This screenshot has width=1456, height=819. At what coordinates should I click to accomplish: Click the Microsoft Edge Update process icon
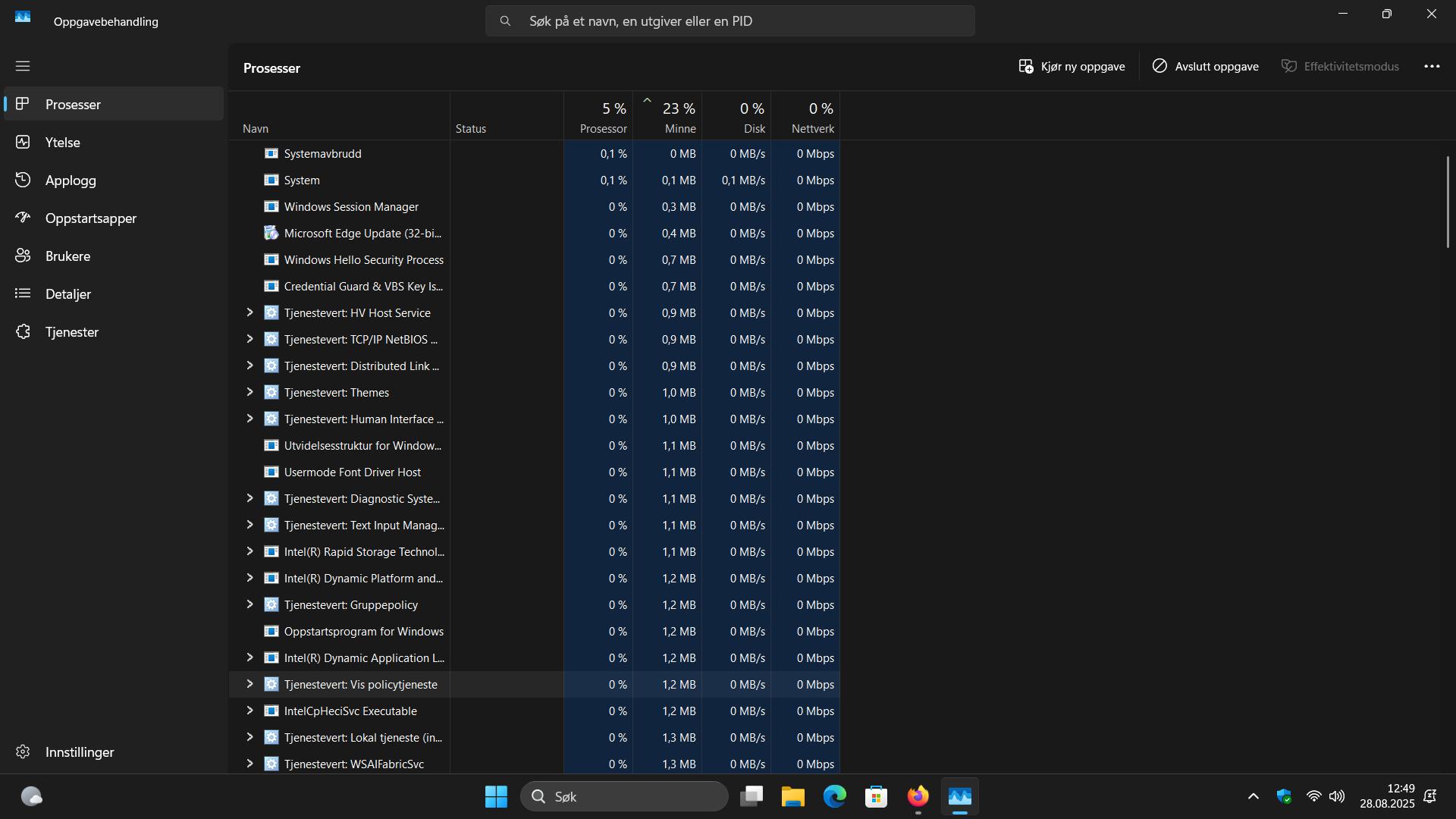pos(271,233)
